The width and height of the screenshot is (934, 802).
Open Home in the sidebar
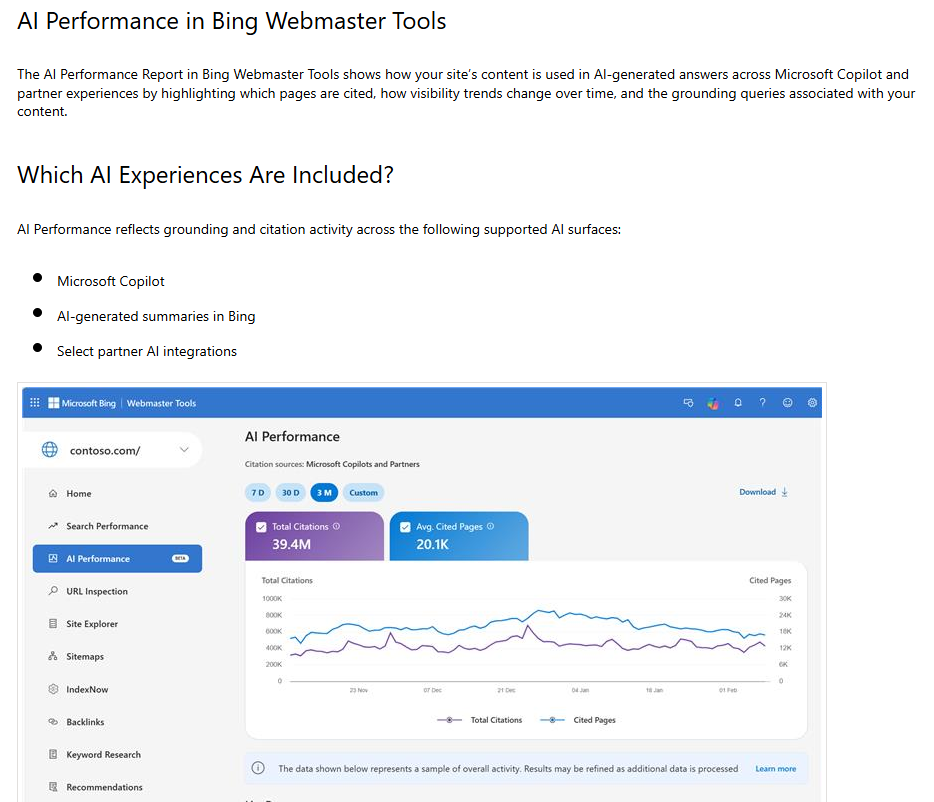[x=117, y=493]
